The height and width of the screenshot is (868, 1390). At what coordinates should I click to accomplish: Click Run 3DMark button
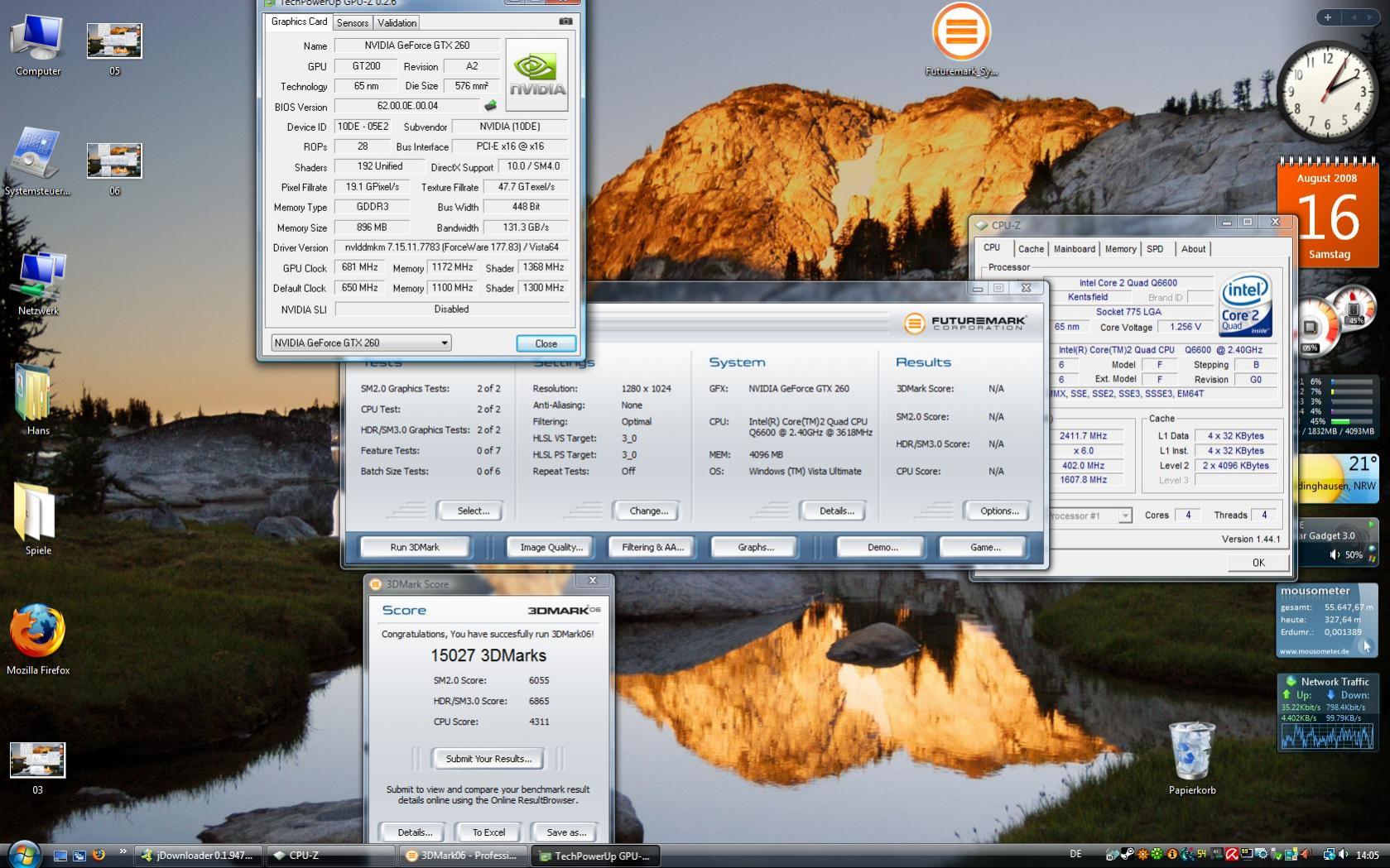[415, 547]
